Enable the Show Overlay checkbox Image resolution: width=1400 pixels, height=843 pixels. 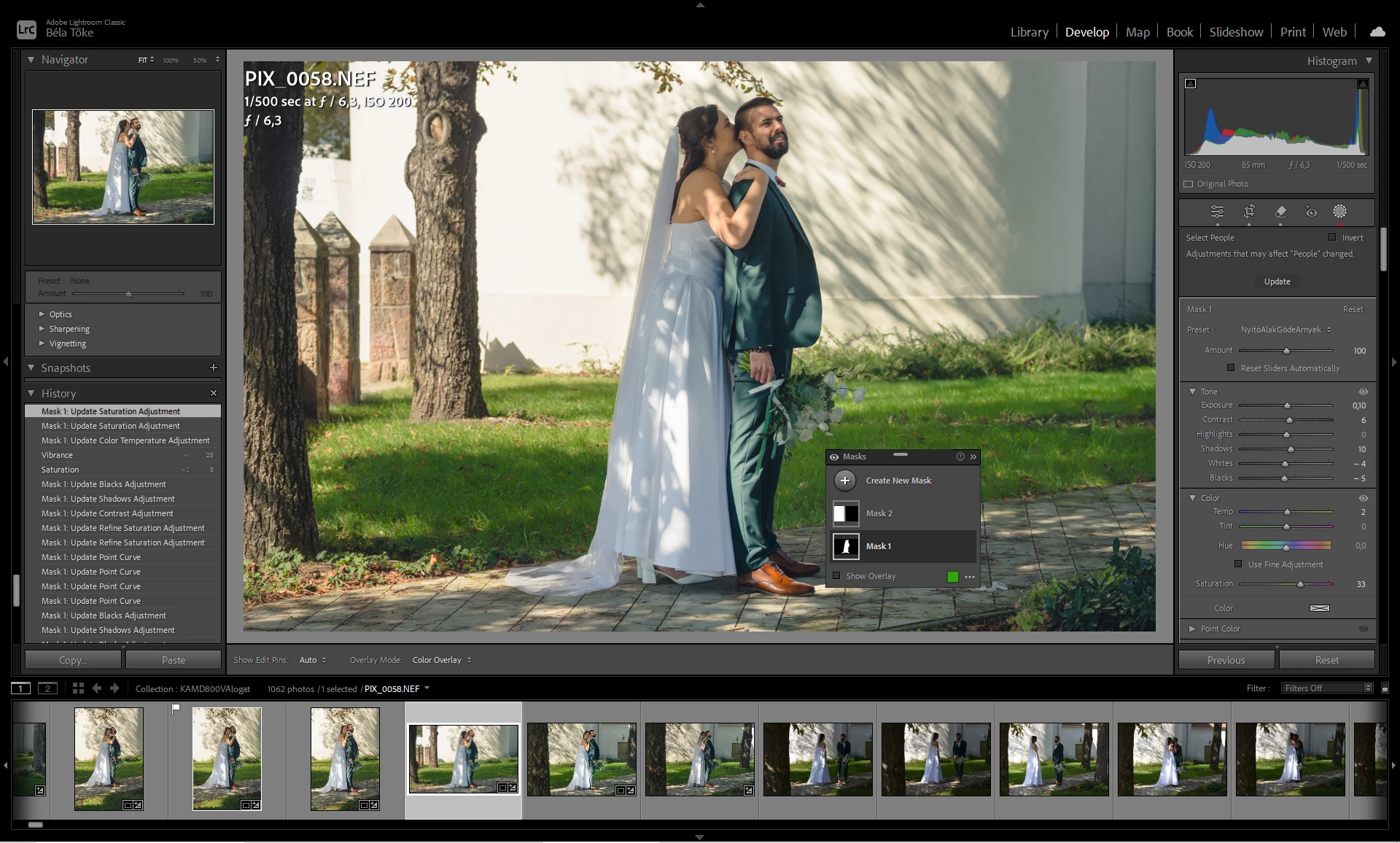pos(837,576)
